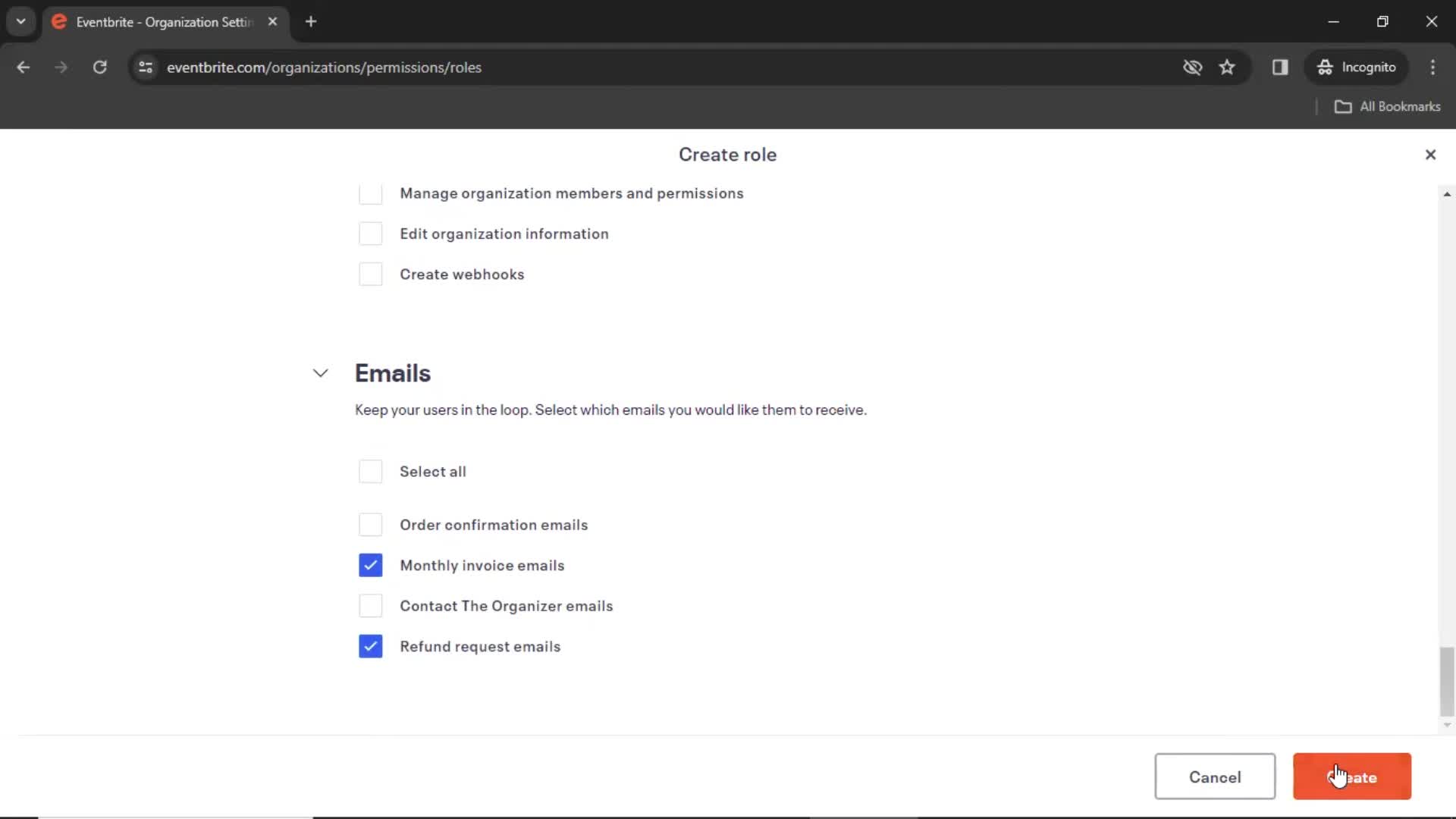Click the Incognito profile icon
The image size is (1456, 819).
click(1325, 67)
